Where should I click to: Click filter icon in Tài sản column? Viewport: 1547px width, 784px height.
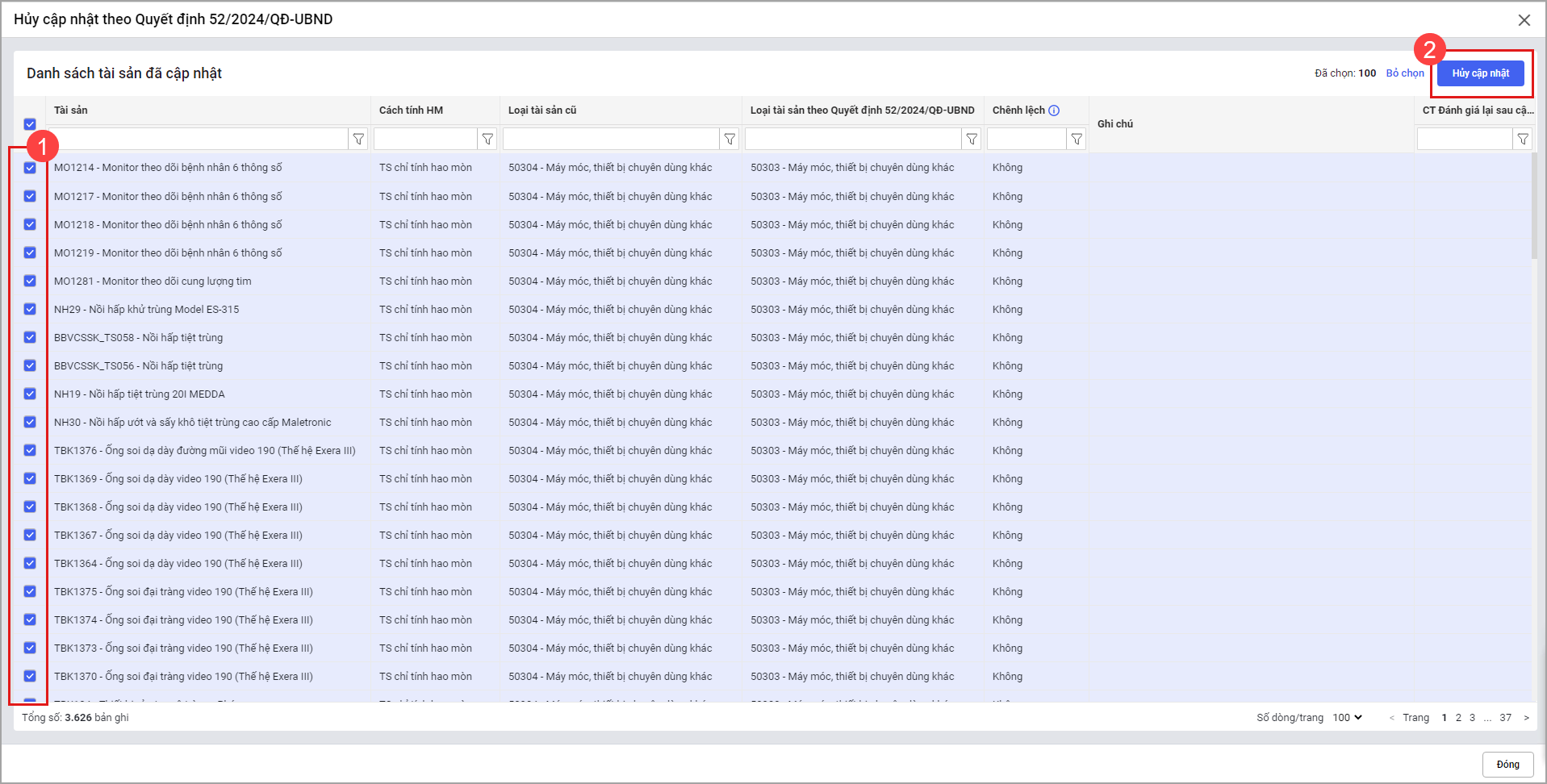pyautogui.click(x=358, y=140)
